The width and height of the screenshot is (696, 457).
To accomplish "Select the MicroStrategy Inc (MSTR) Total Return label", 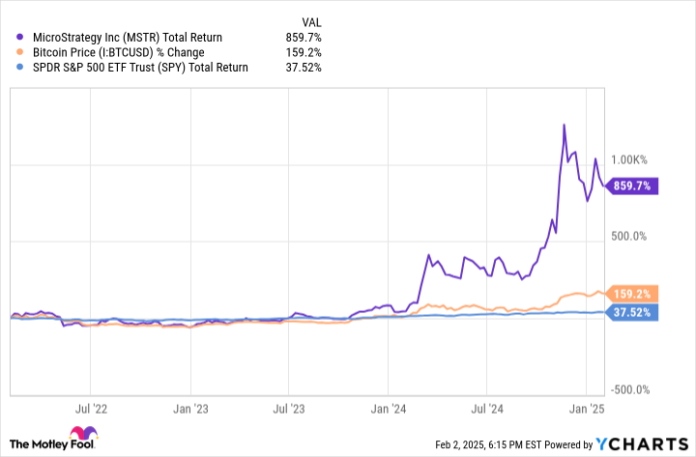I will 127,38.
